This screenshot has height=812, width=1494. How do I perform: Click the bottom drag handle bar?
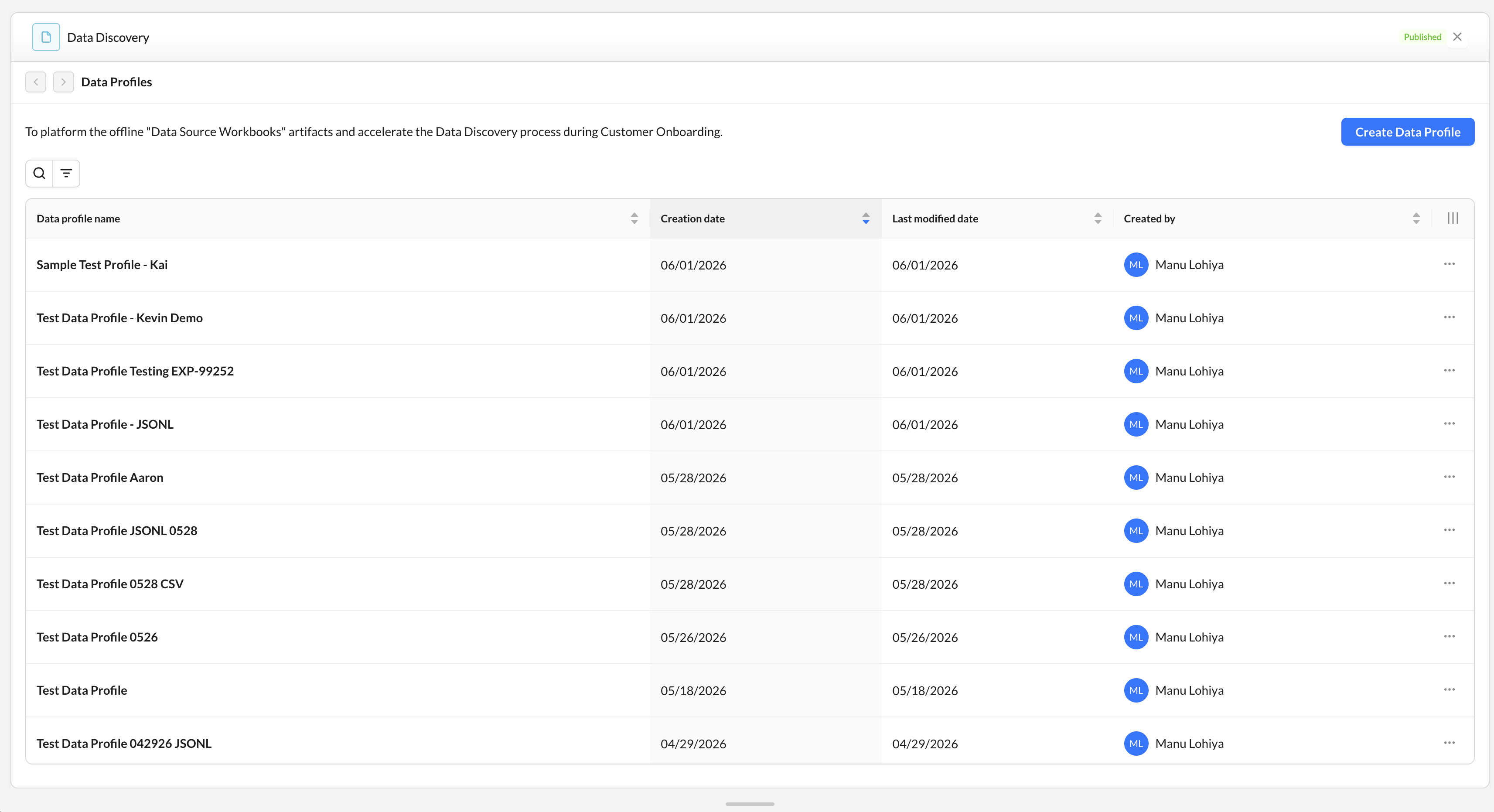749,804
